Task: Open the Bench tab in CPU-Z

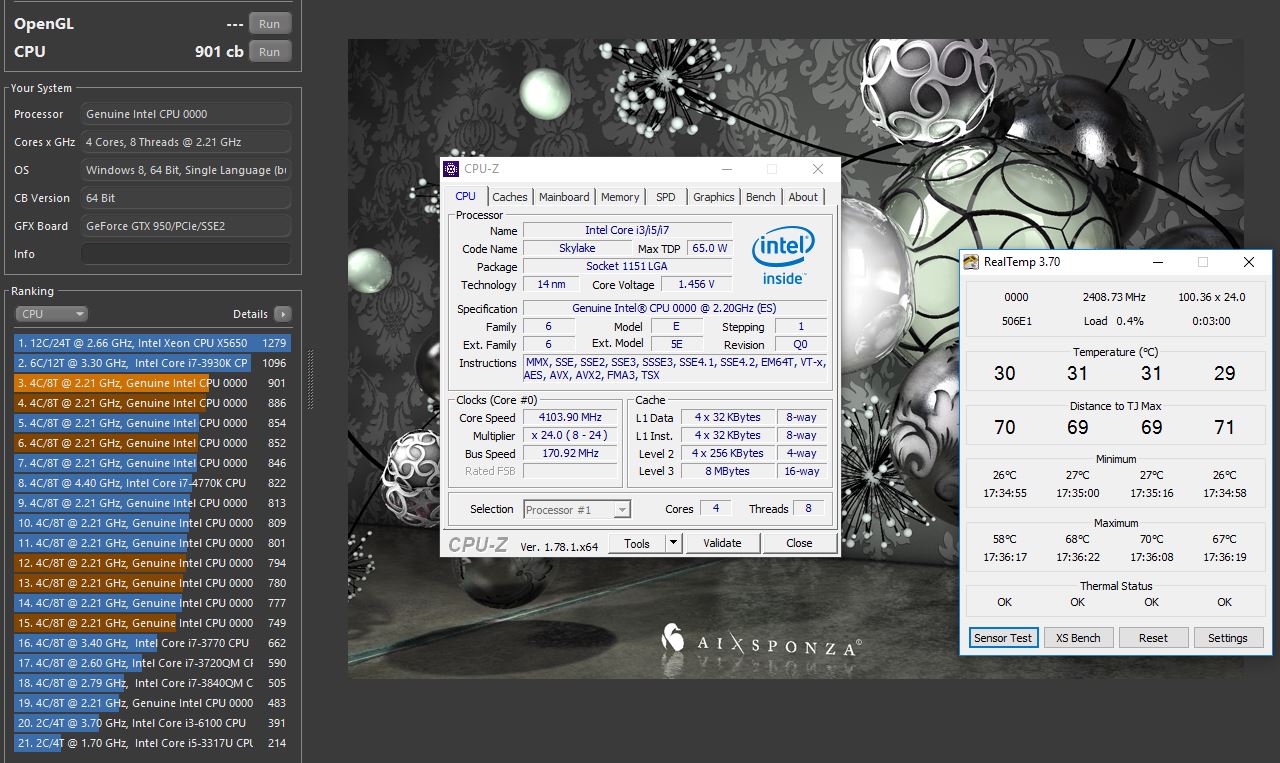Action: pos(761,197)
